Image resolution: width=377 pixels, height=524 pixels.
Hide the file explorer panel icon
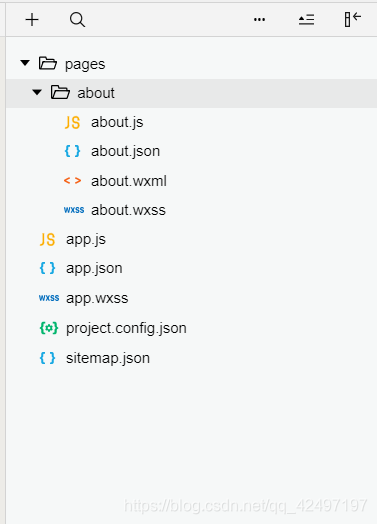353,19
